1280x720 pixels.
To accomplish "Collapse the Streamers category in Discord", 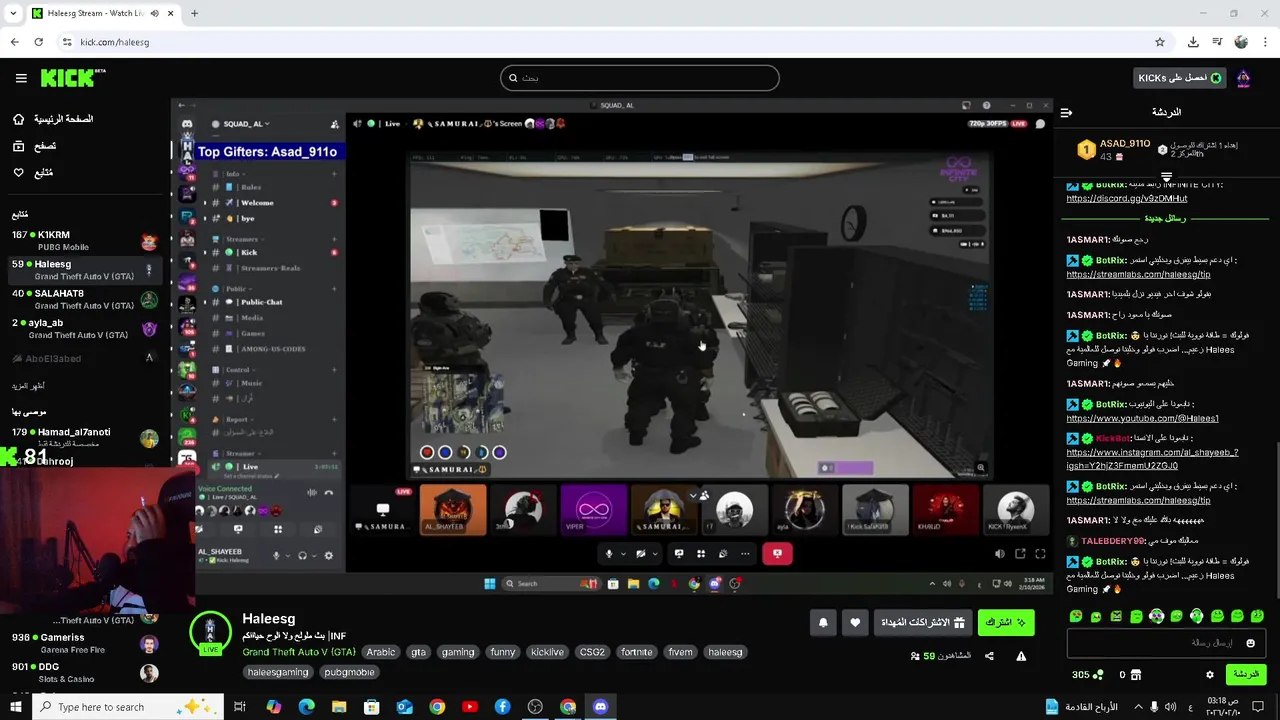I will (240, 239).
